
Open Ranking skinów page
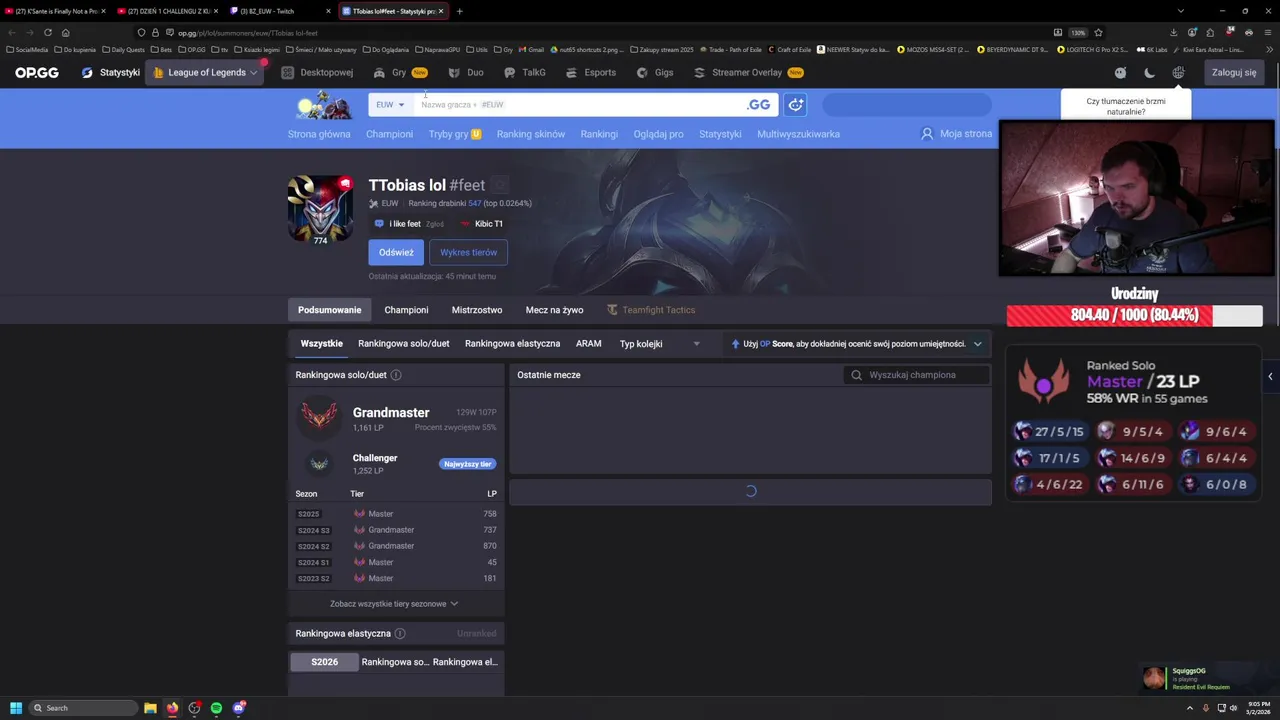click(x=531, y=134)
